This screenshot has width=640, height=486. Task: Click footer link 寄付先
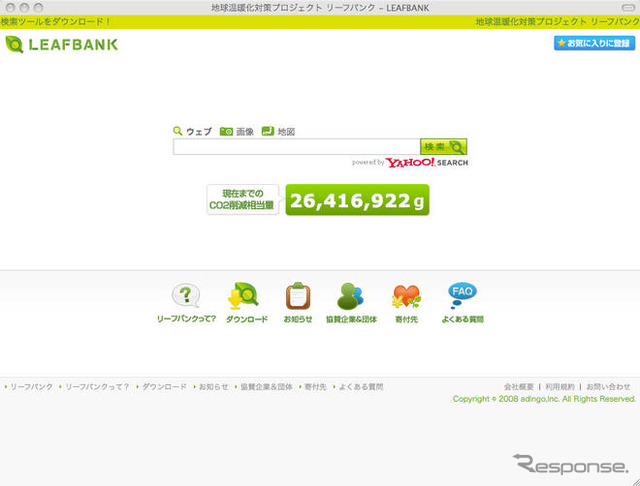315,386
